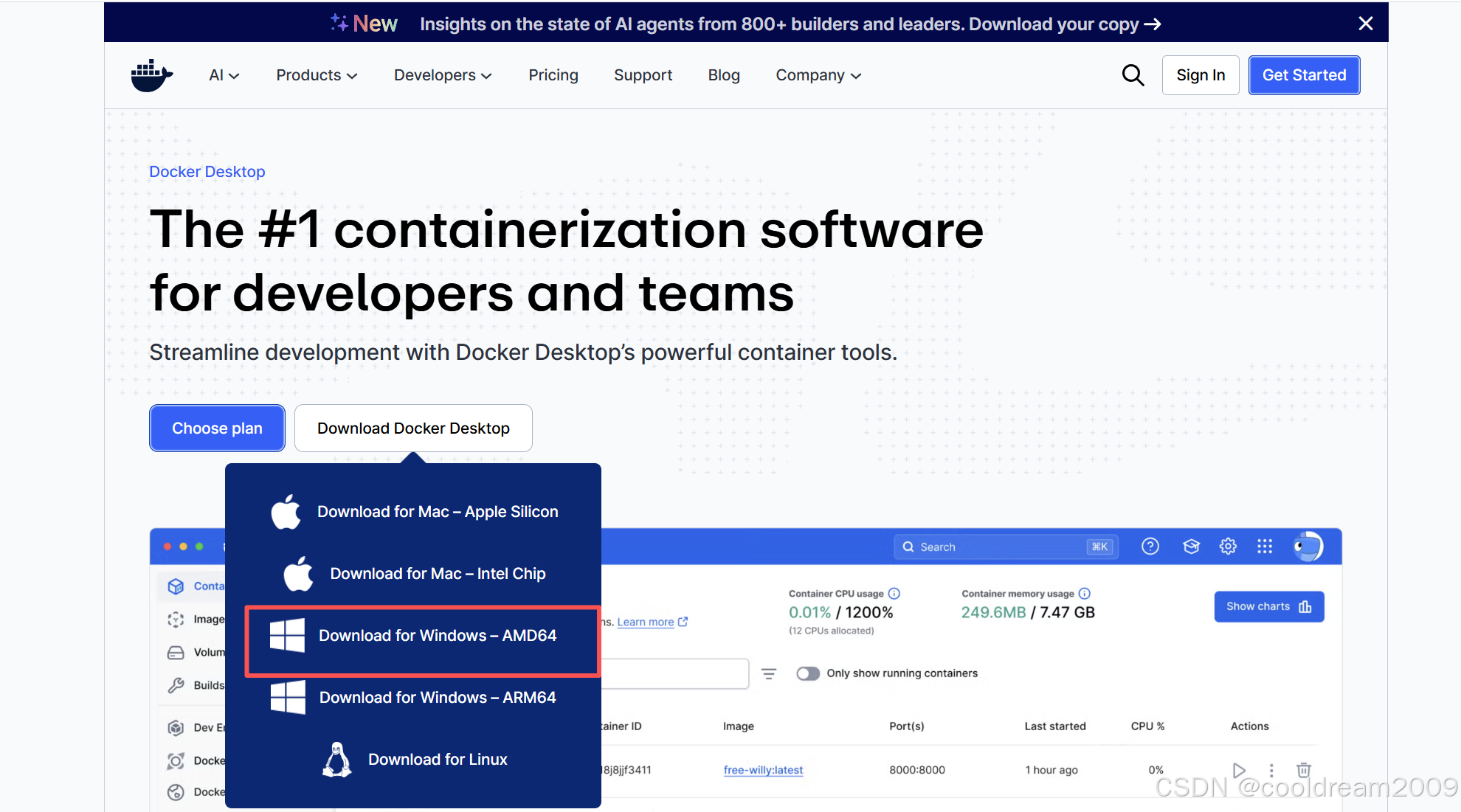
Task: Click the Choose plan button
Action: tap(217, 428)
